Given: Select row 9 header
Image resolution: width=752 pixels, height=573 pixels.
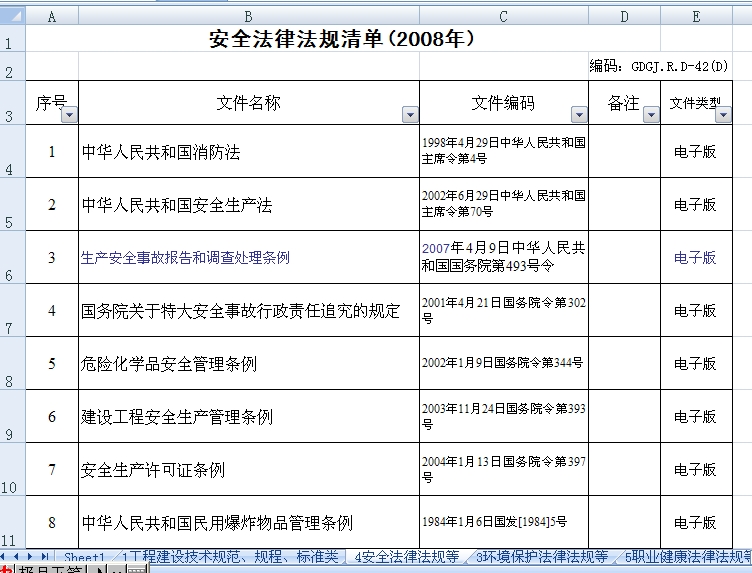Looking at the screenshot, I should pos(12,416).
